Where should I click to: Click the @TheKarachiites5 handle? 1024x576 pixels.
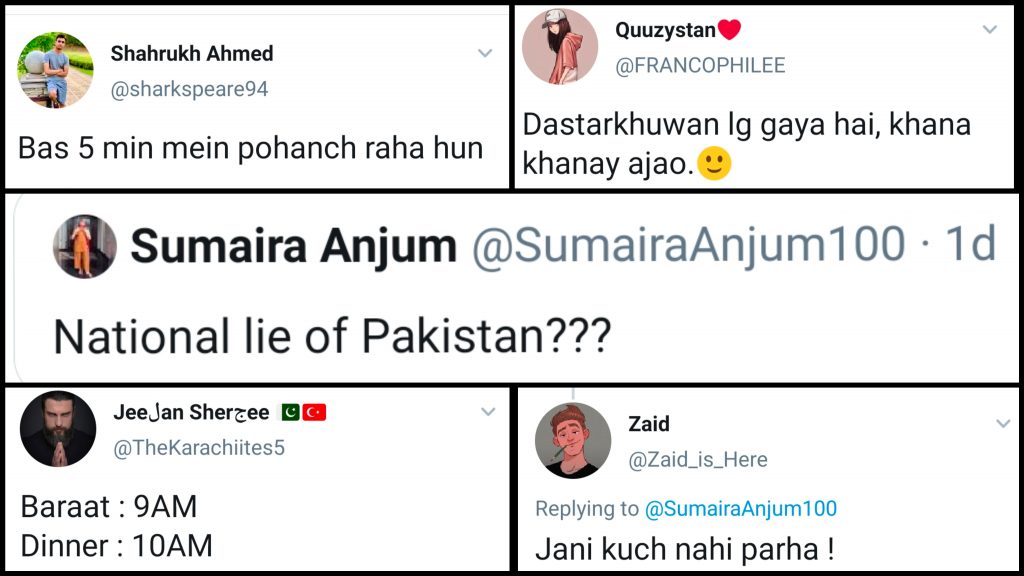[x=199, y=448]
